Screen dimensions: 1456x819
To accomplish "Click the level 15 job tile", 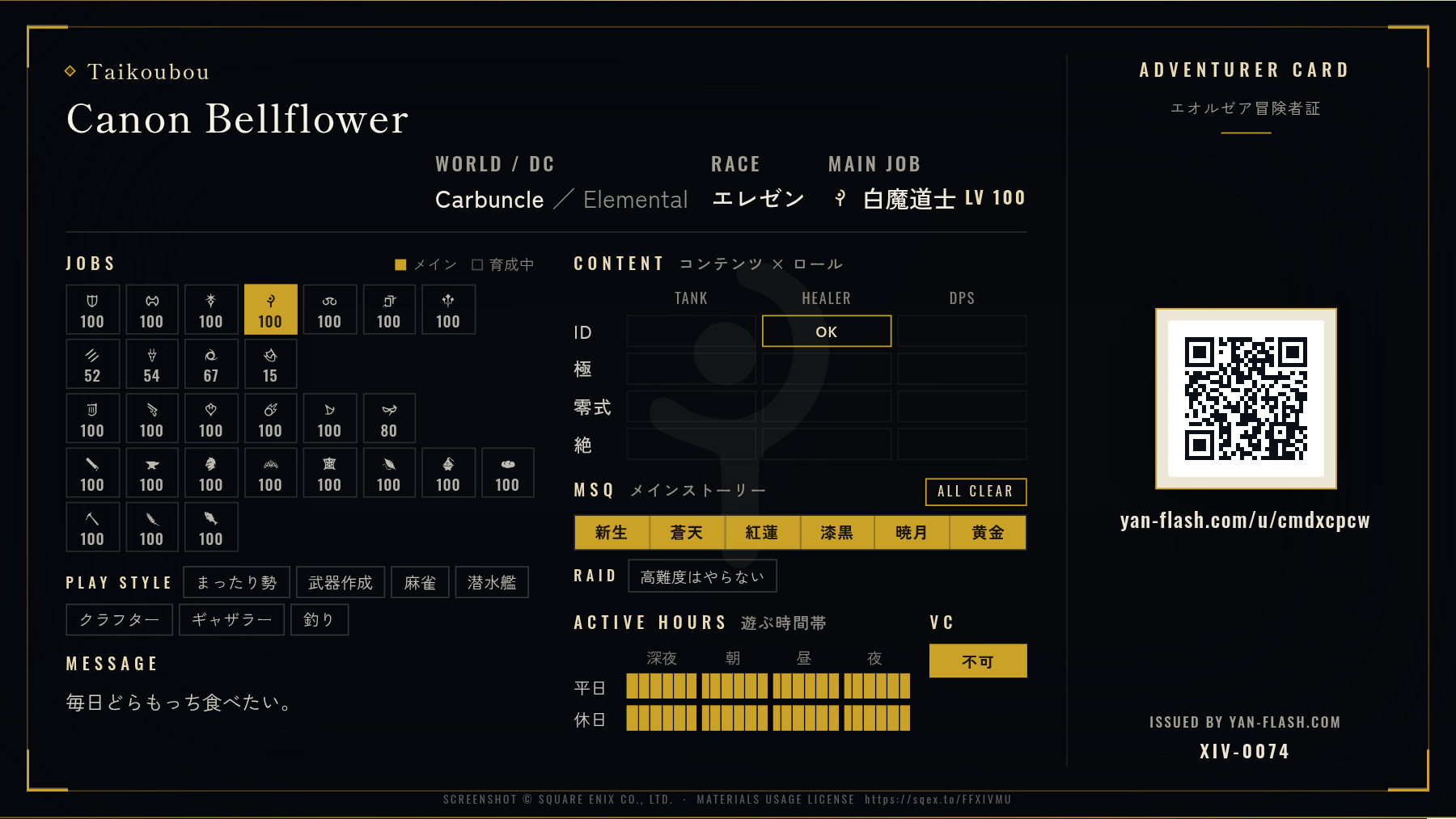I will point(270,364).
